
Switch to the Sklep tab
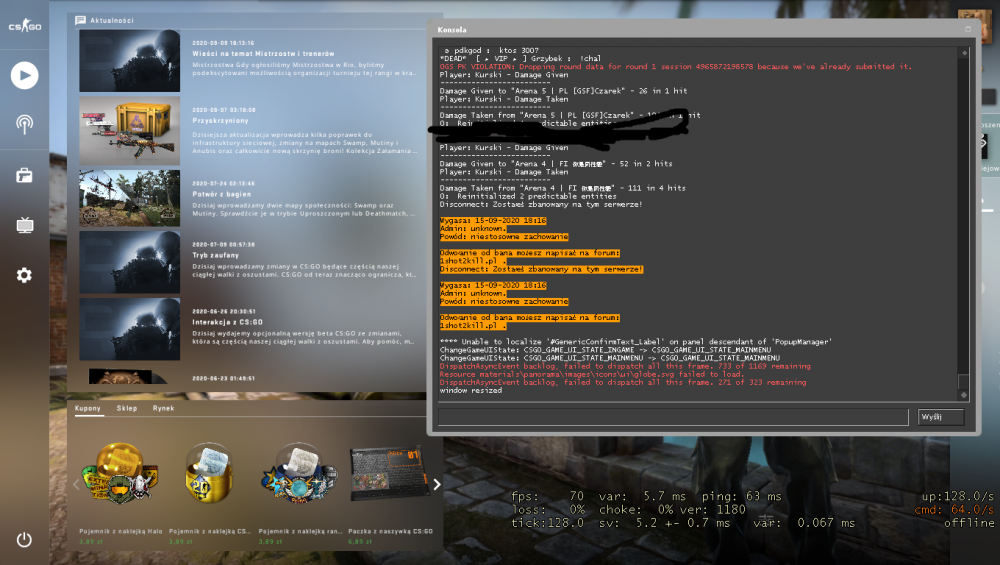pos(127,408)
